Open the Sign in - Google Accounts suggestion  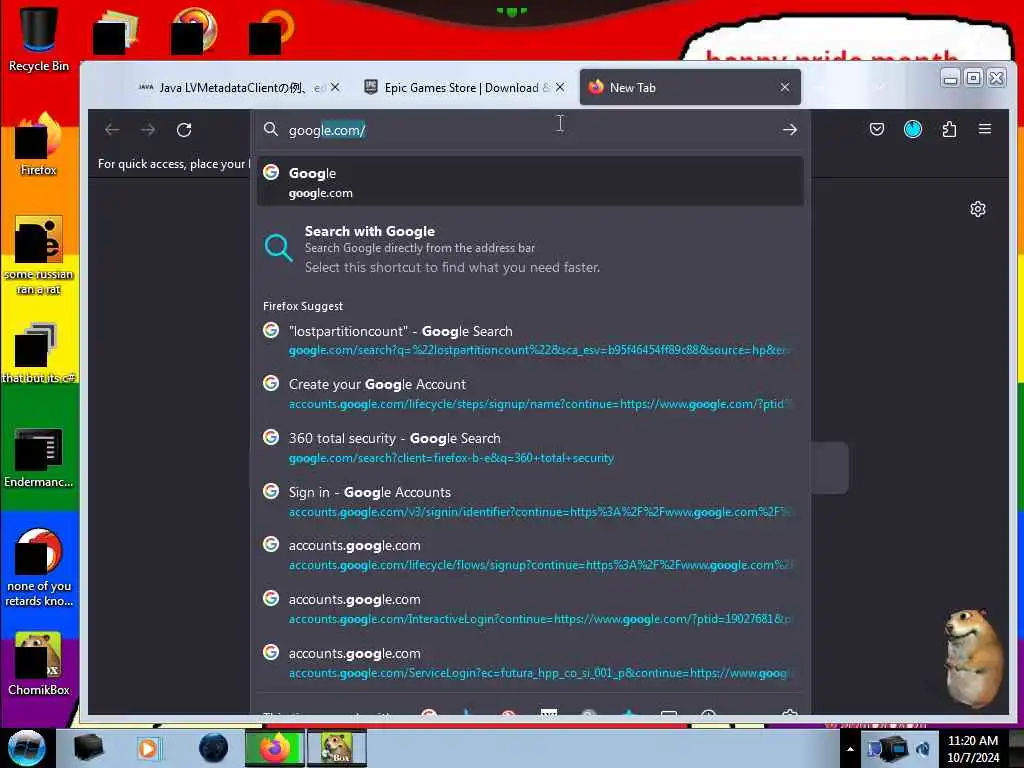coord(530,501)
